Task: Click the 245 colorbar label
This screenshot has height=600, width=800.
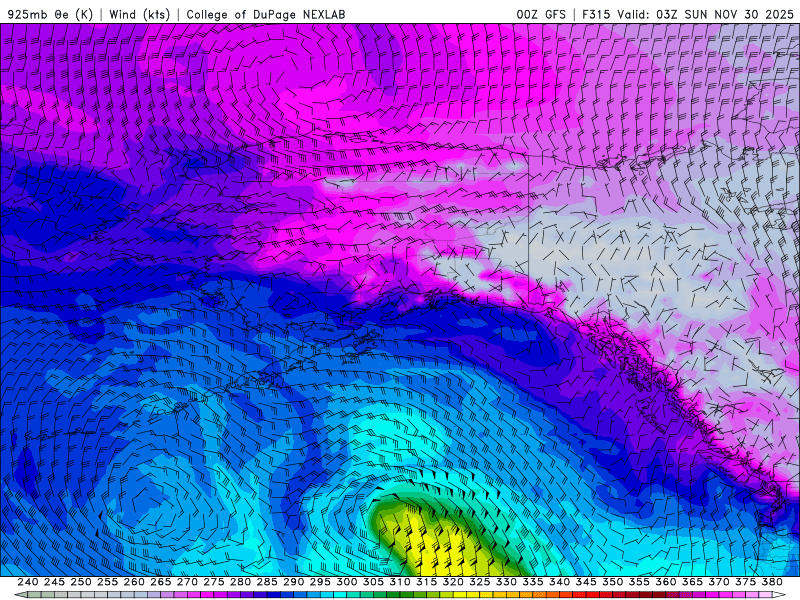Action: coord(54,582)
